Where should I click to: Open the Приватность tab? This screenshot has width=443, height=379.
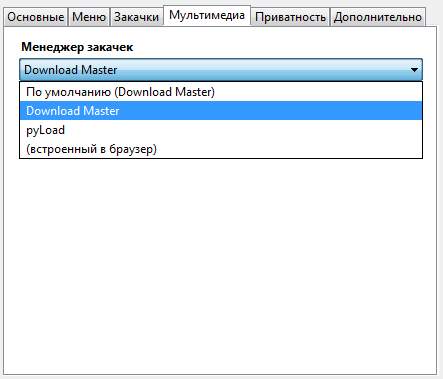click(x=290, y=17)
